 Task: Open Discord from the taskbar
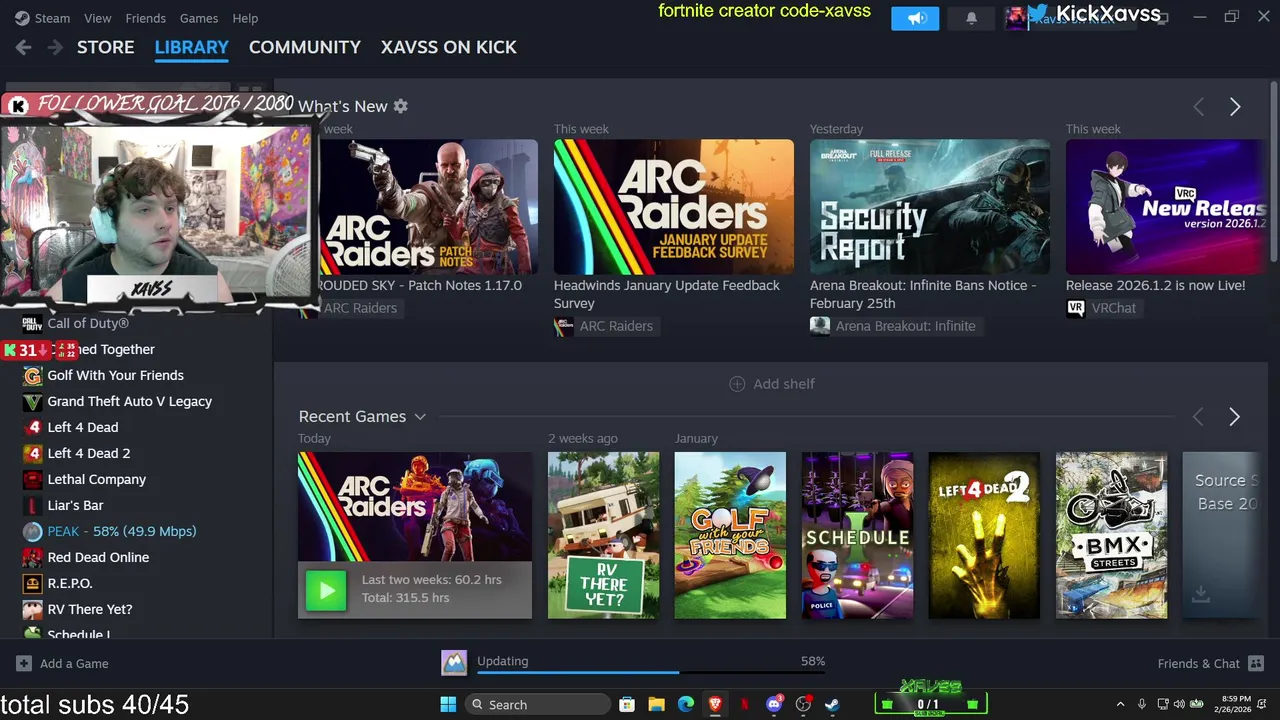[x=773, y=704]
